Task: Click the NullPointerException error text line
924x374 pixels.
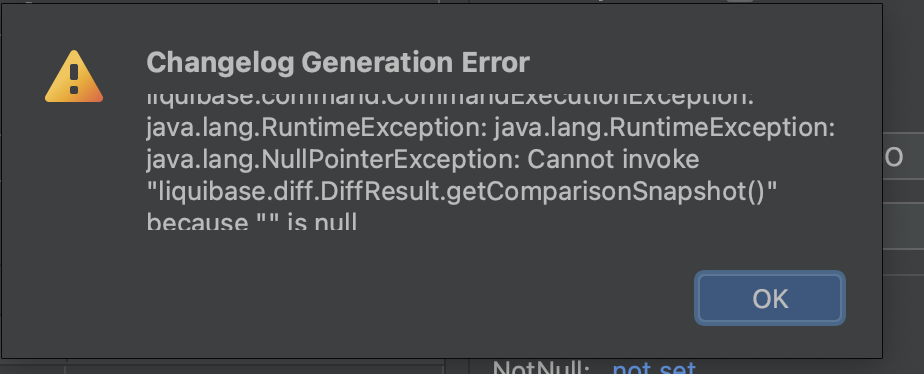Action: point(423,159)
